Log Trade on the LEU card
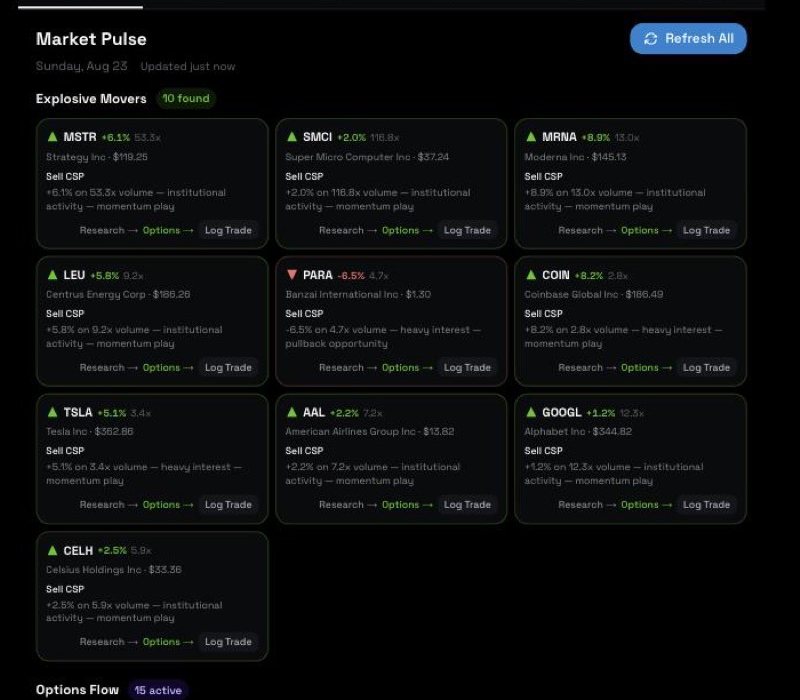800x700 pixels. click(x=228, y=367)
